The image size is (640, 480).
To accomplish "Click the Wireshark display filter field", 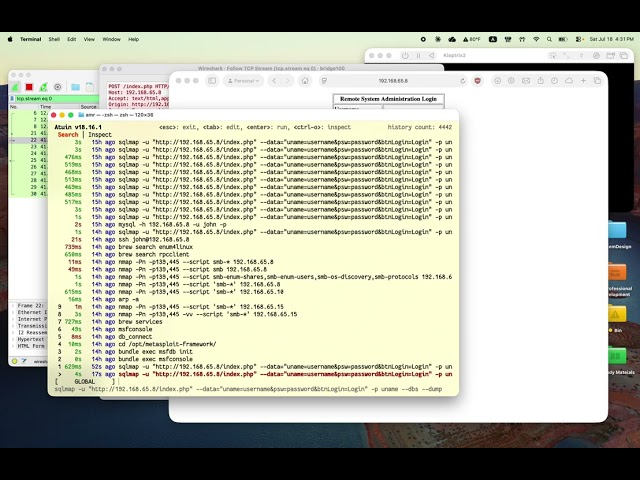I will point(56,99).
